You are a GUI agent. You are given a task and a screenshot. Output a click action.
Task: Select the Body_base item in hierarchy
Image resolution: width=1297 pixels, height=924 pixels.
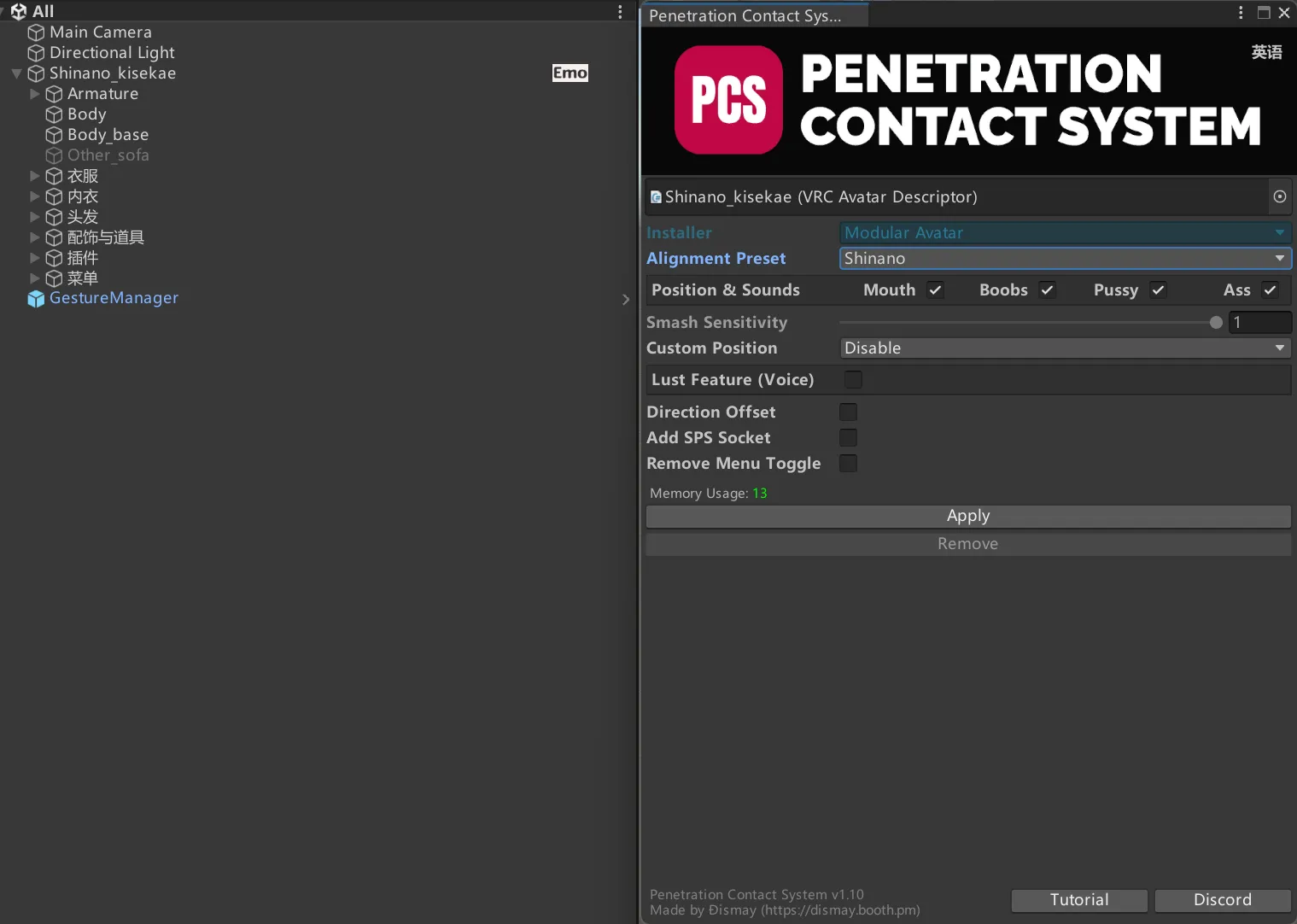[x=108, y=135]
